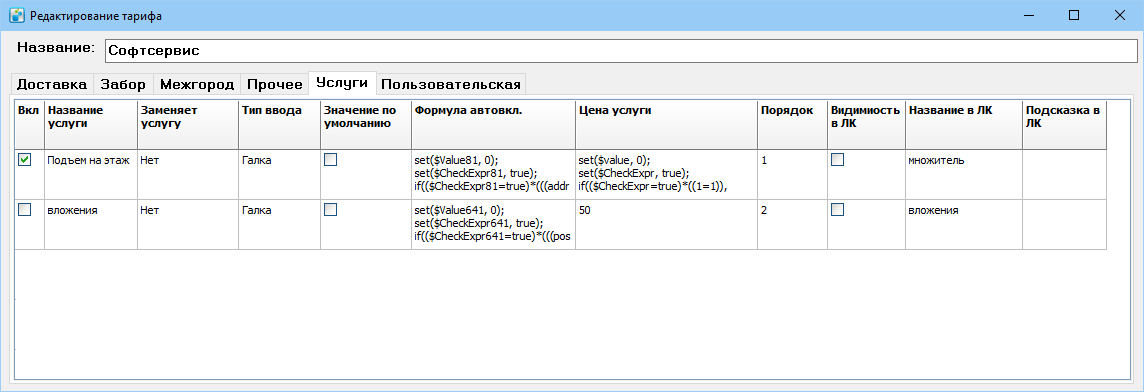Open the Забор tab

pyautogui.click(x=123, y=84)
